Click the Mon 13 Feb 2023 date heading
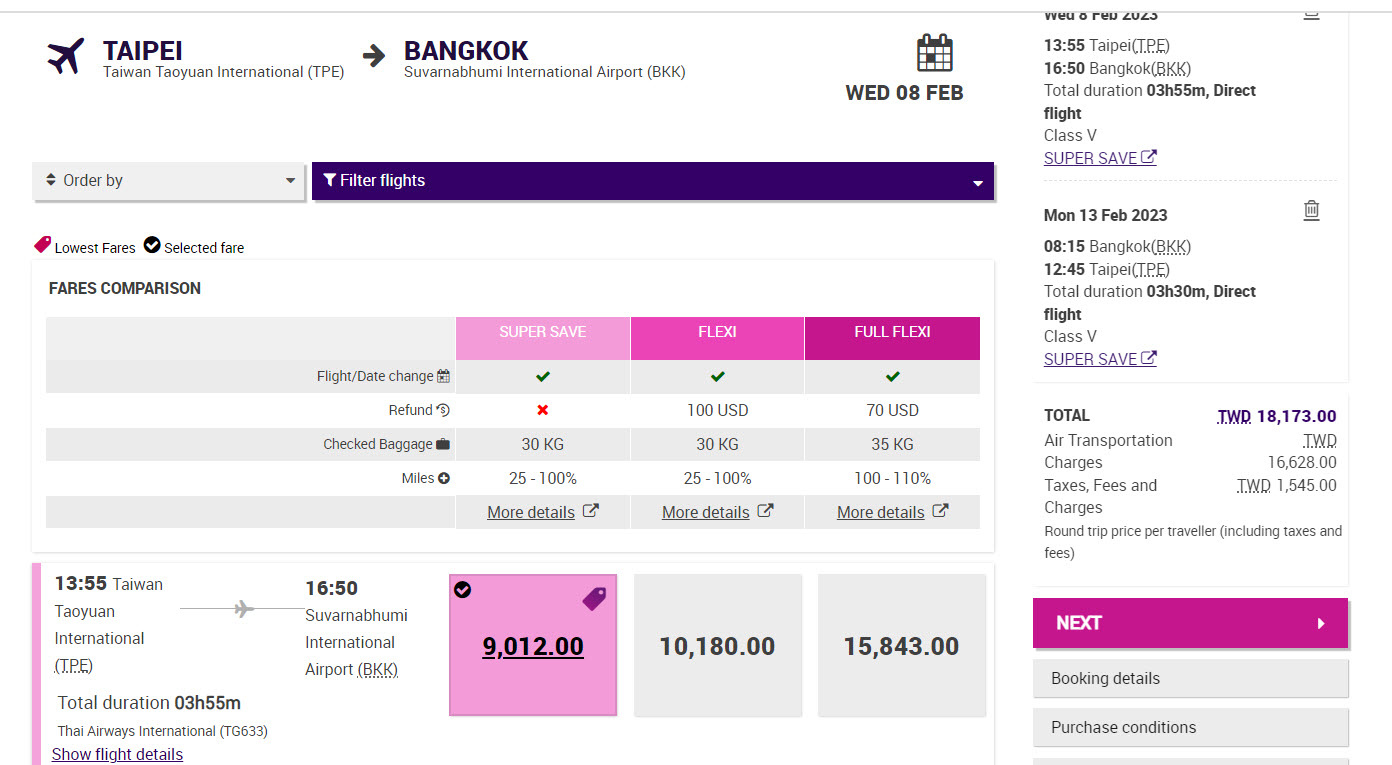This screenshot has height=765, width=1392. (1106, 215)
